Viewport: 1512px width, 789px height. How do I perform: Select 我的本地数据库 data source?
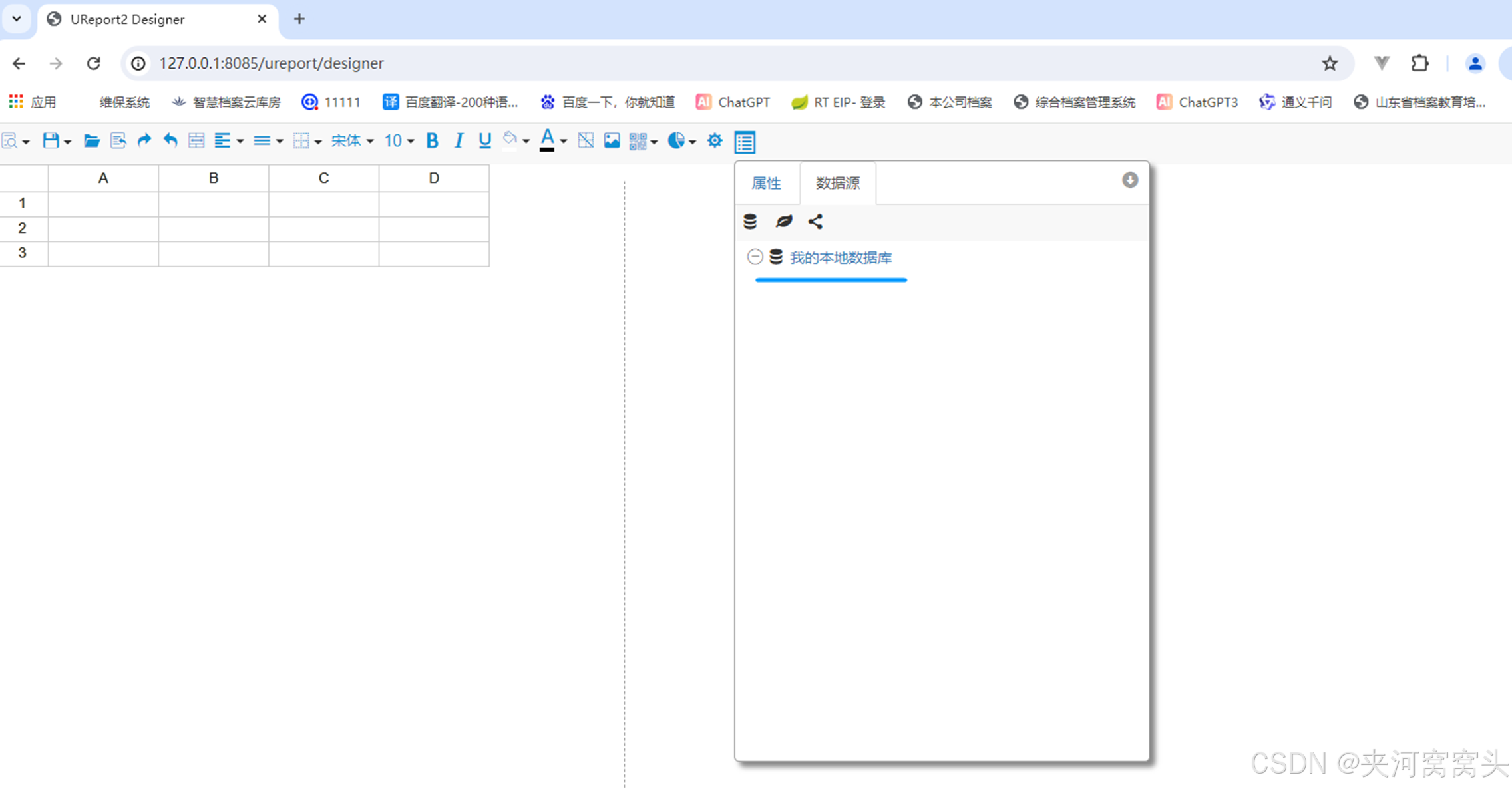(x=840, y=258)
